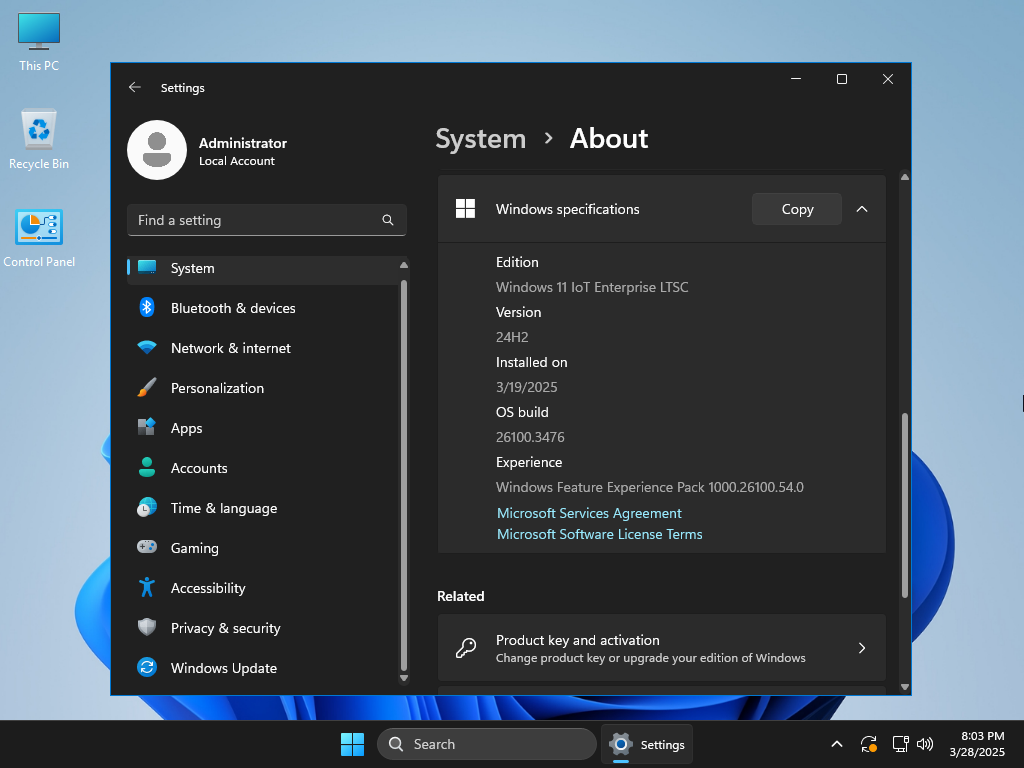Screen dimensions: 1024x768
Task: Click the Administrator account name
Action: [x=243, y=143]
